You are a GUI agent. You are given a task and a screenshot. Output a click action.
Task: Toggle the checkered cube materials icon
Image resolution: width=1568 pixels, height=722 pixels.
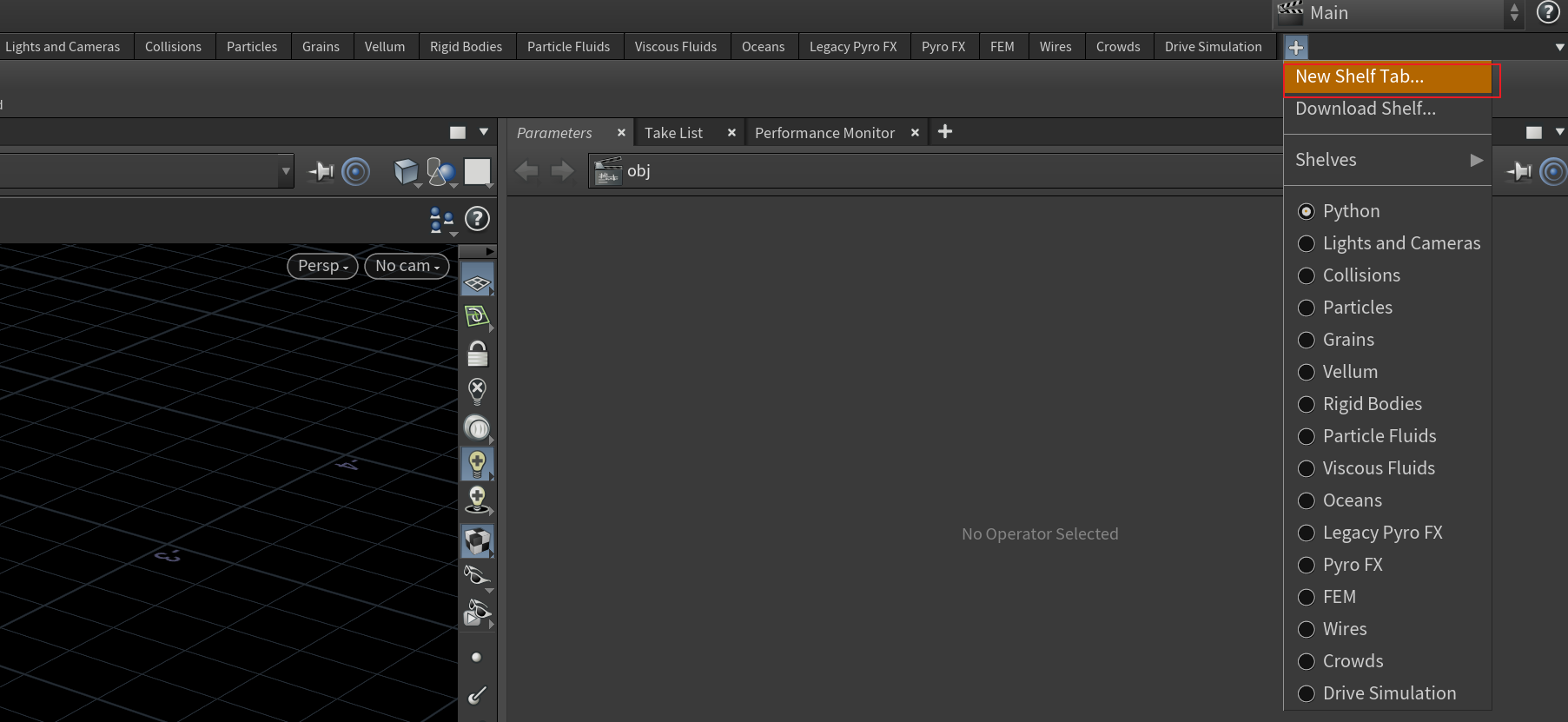(477, 541)
